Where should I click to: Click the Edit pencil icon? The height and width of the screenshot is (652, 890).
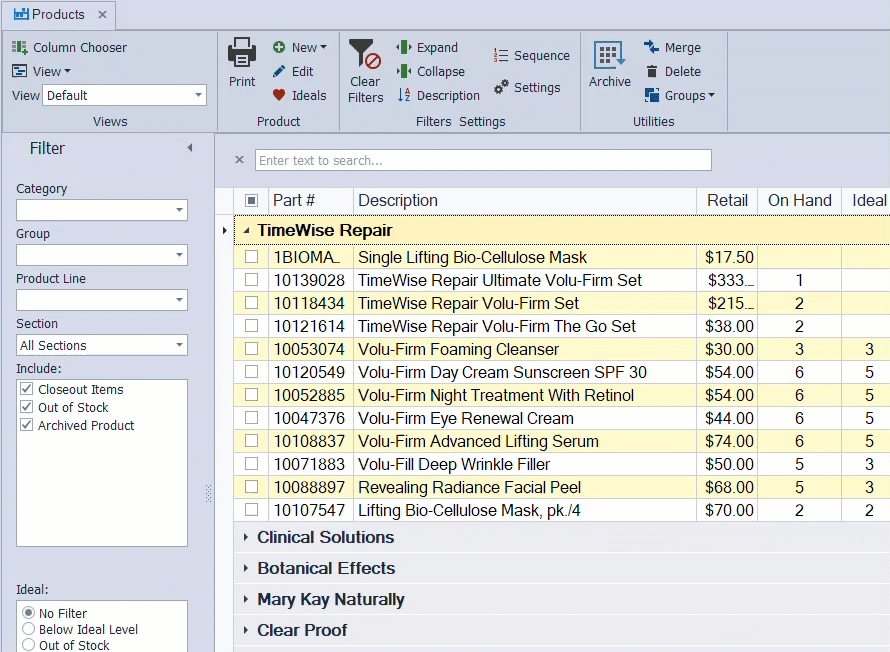click(279, 71)
